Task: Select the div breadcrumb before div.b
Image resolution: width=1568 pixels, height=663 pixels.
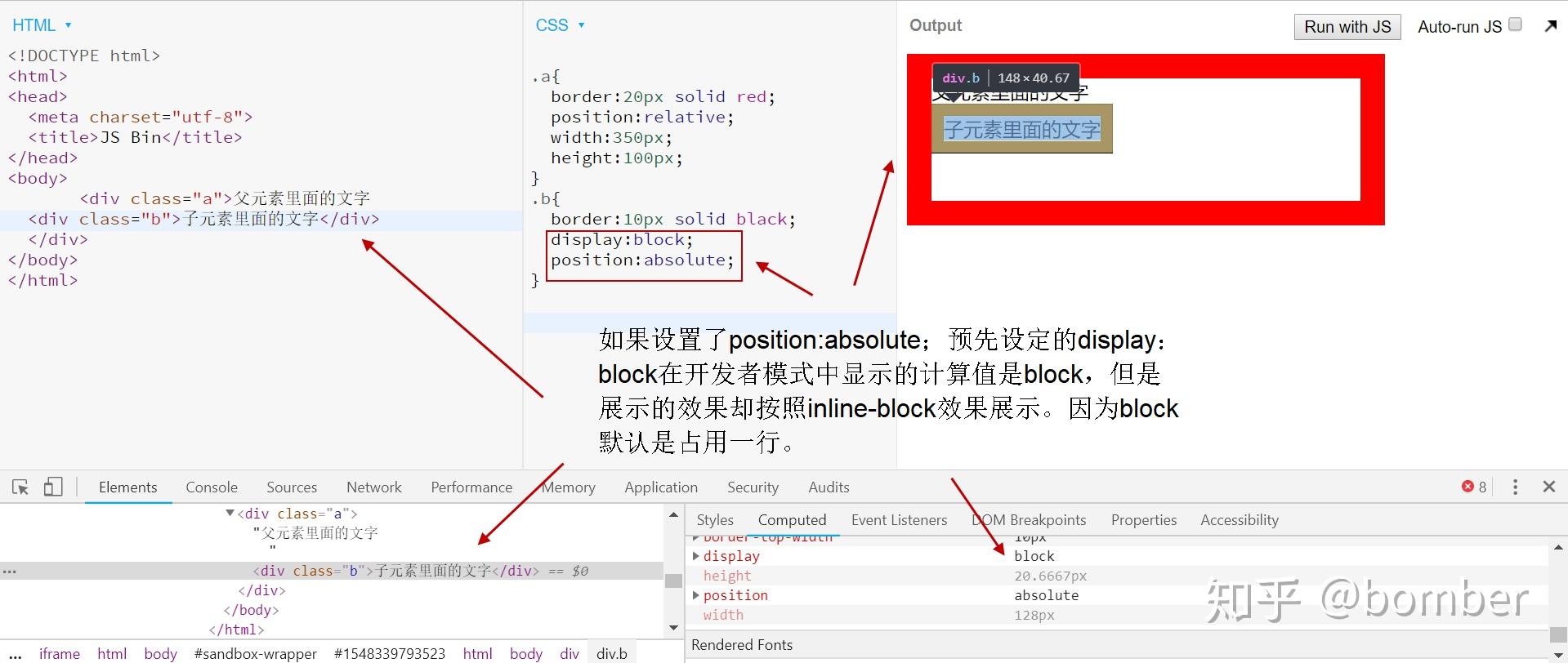Action: [570, 654]
